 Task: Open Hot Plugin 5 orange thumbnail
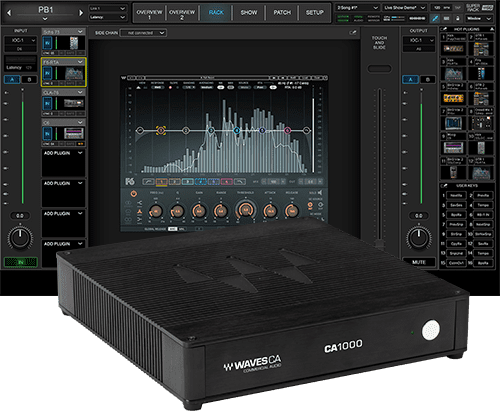(453, 98)
